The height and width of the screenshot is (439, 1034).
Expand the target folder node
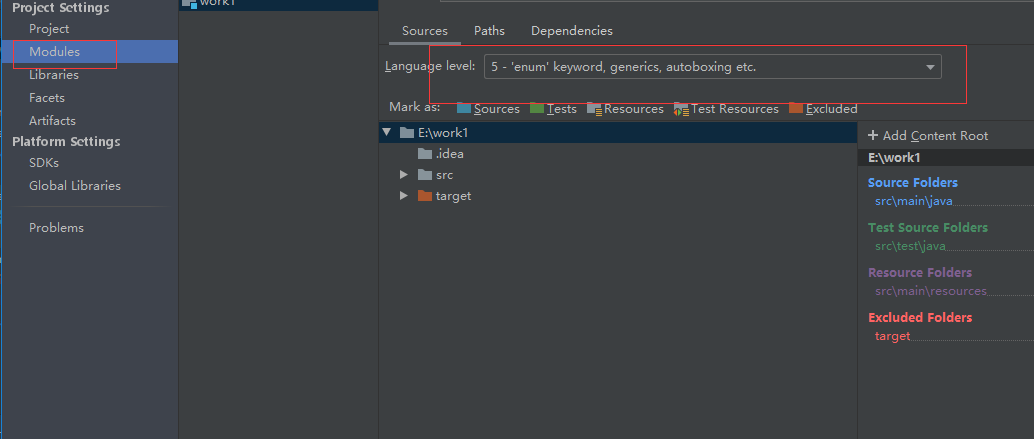pos(404,196)
